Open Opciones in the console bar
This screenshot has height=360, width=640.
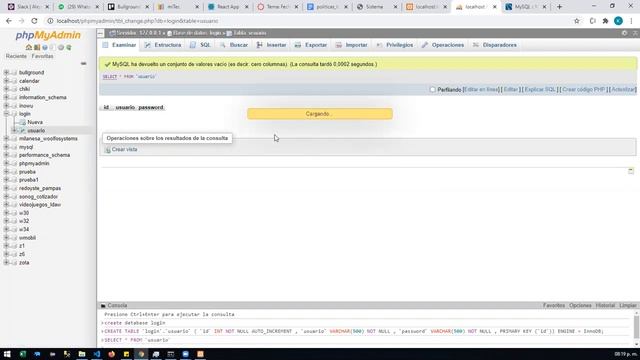click(580, 305)
